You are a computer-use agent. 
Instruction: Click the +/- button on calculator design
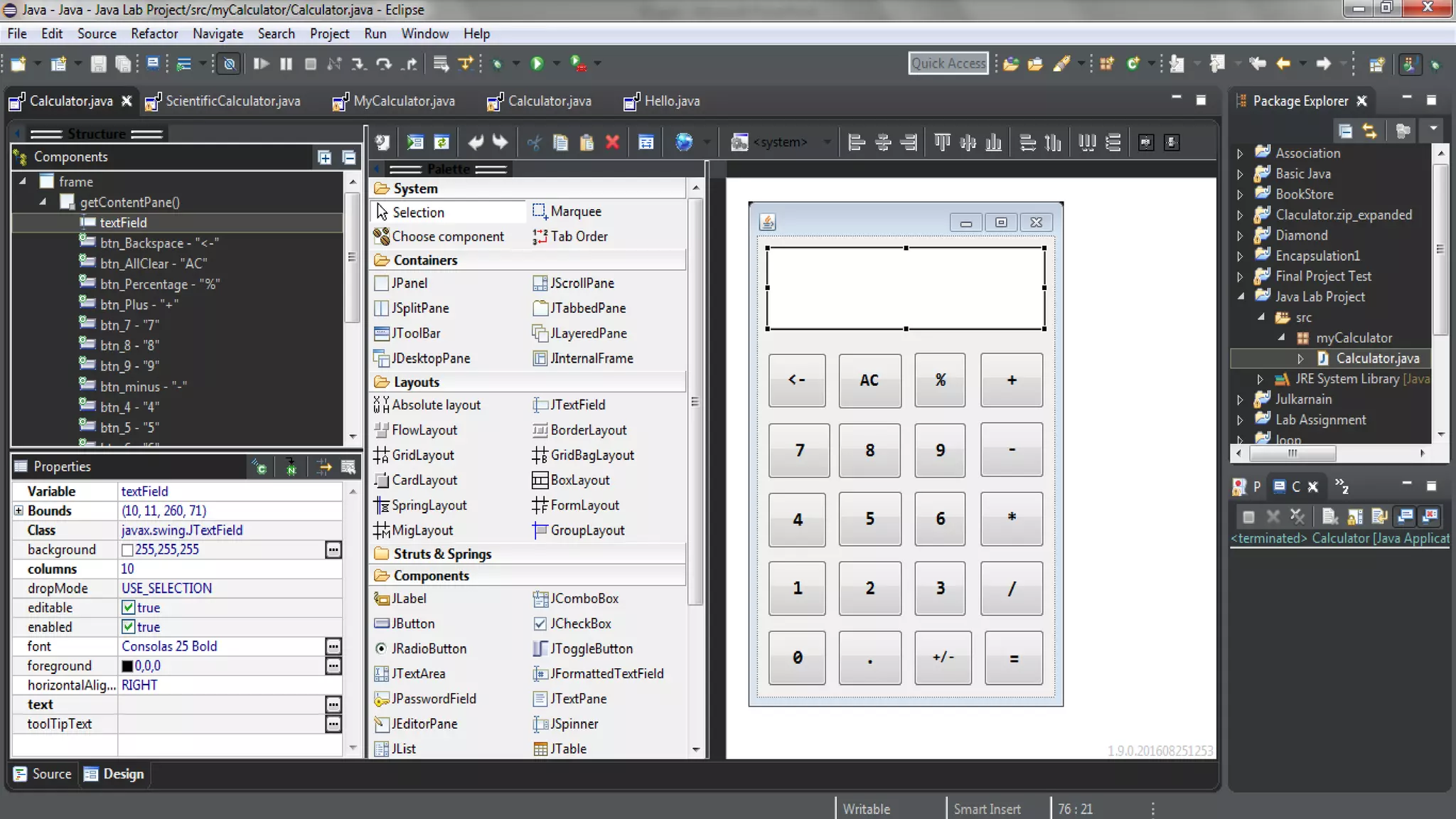(x=943, y=658)
